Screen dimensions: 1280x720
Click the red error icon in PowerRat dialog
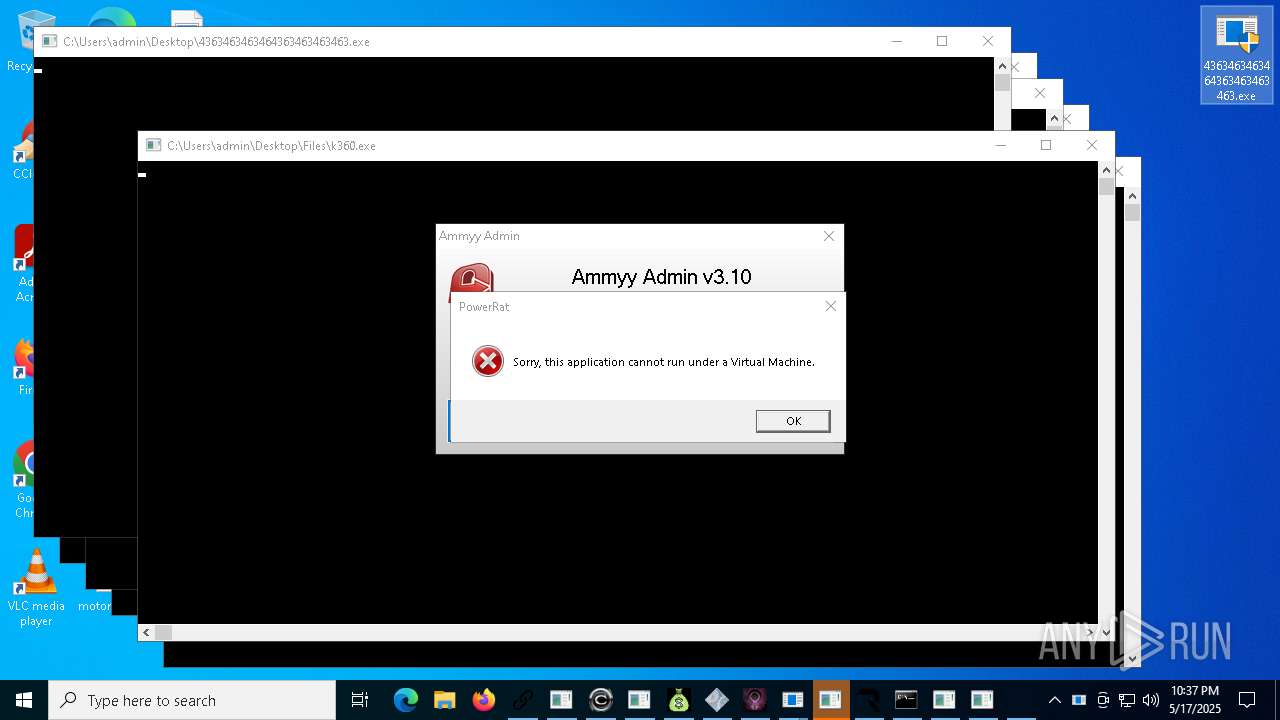coord(488,361)
